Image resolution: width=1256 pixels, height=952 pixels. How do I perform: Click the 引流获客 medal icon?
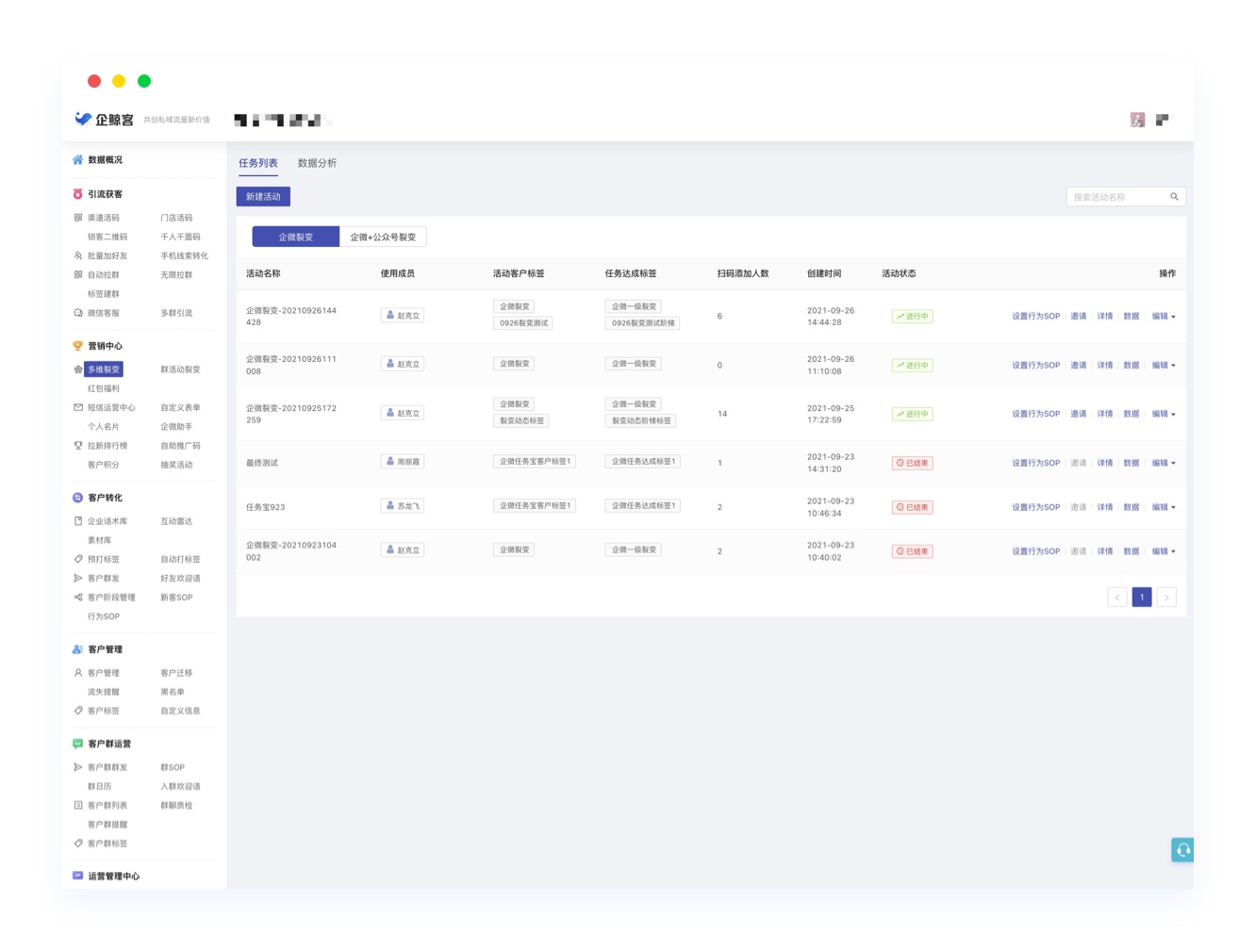click(77, 194)
